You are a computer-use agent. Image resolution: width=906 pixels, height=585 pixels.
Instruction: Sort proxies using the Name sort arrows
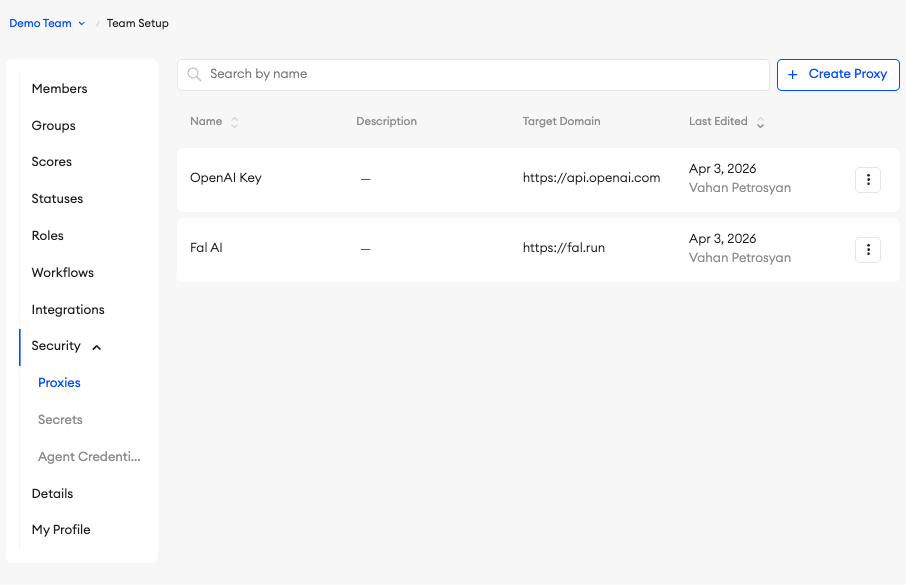point(235,122)
